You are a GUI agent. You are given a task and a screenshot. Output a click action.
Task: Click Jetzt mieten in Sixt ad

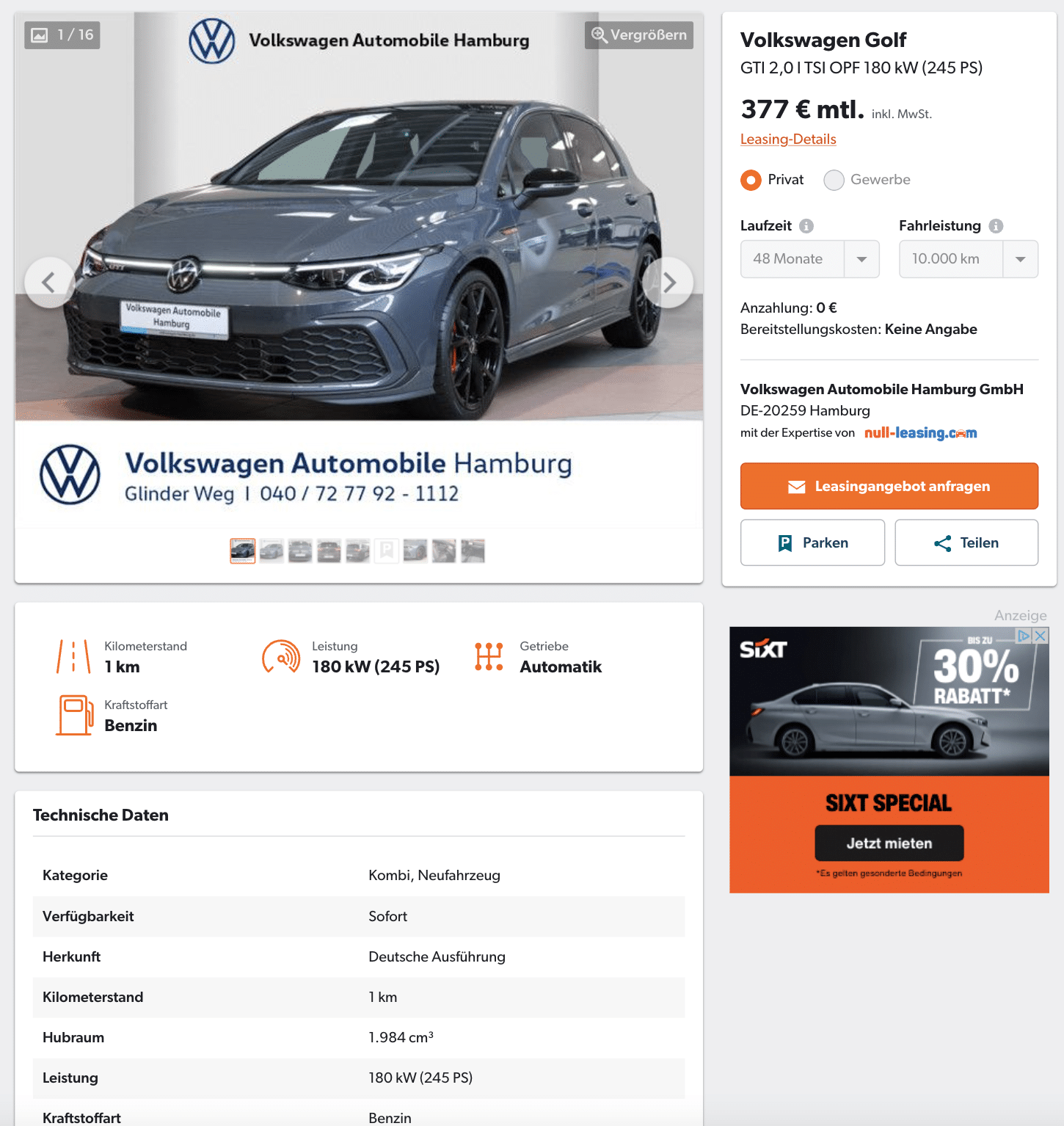[889, 843]
